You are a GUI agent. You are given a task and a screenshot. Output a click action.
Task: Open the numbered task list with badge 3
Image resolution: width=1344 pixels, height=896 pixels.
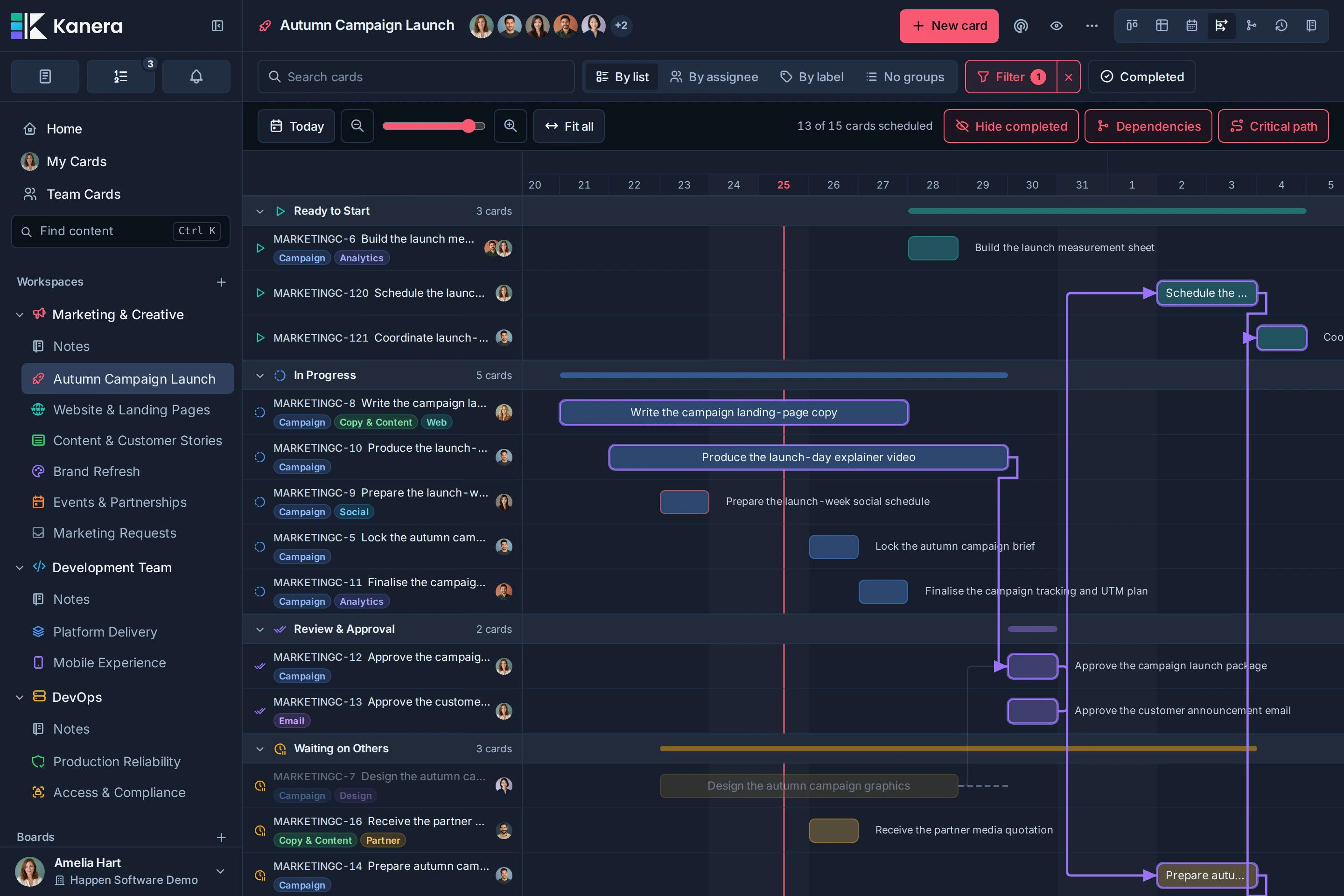point(120,77)
